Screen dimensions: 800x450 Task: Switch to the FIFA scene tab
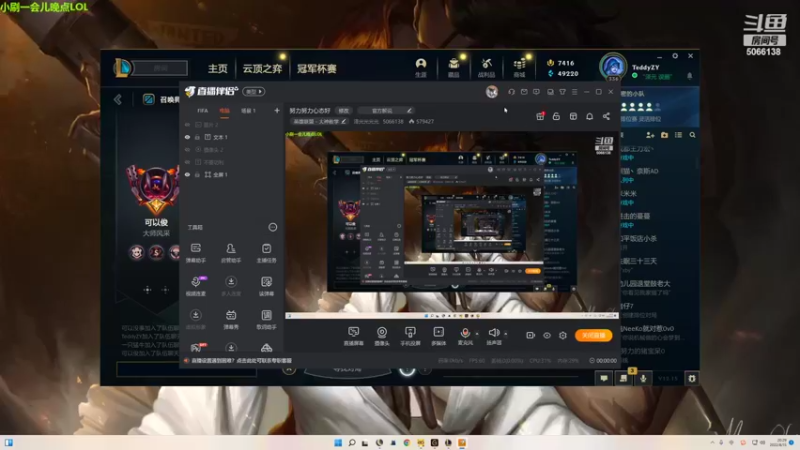[x=203, y=111]
